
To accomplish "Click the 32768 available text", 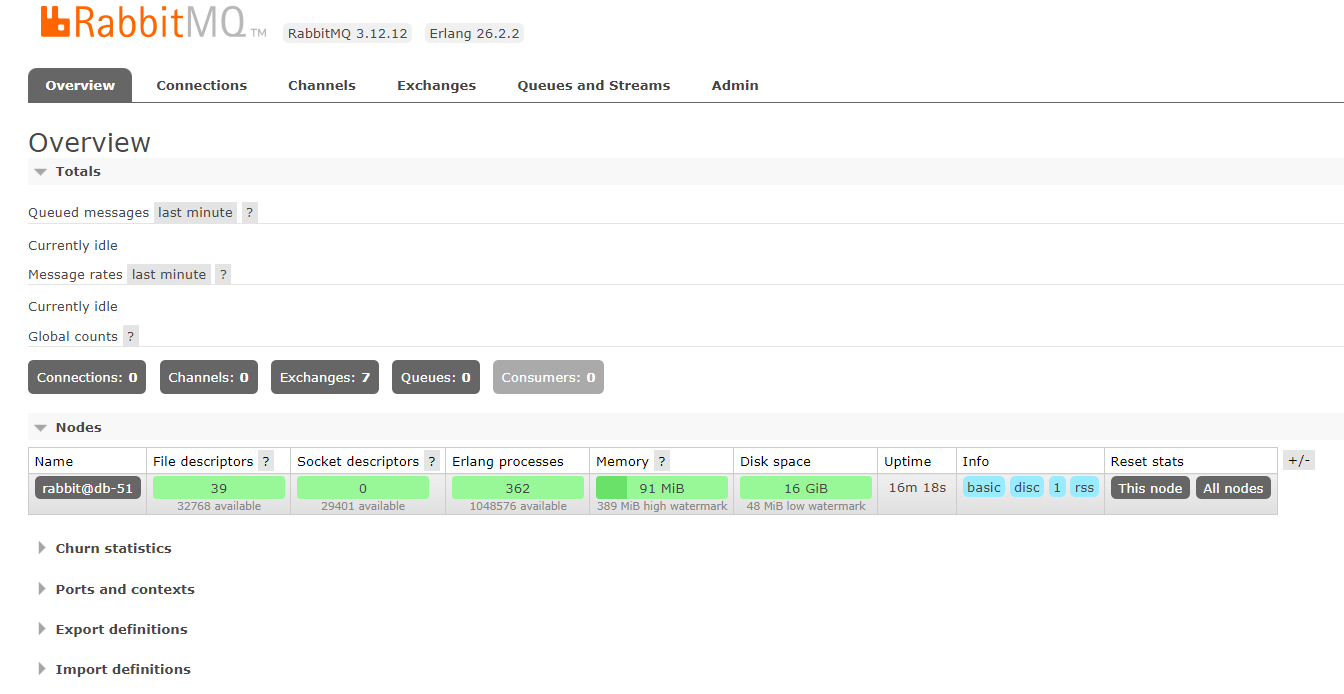I will (219, 506).
